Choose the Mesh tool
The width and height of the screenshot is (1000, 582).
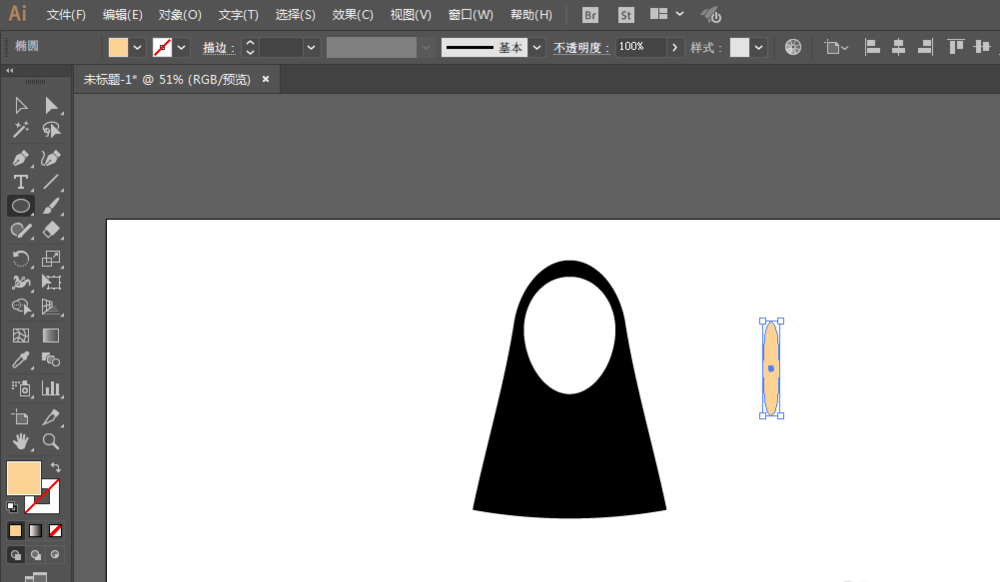[20, 335]
